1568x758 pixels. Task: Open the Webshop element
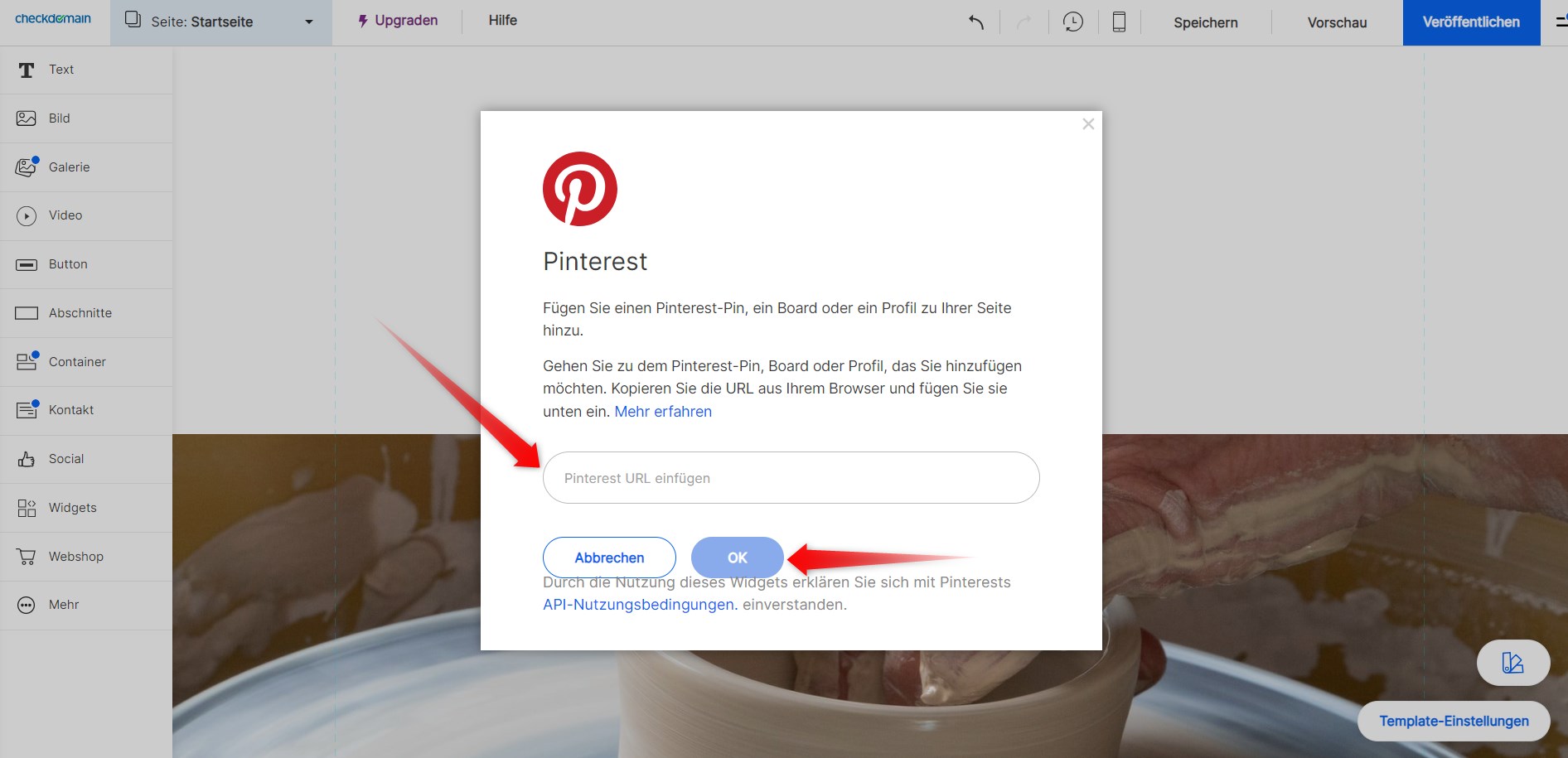pos(75,556)
